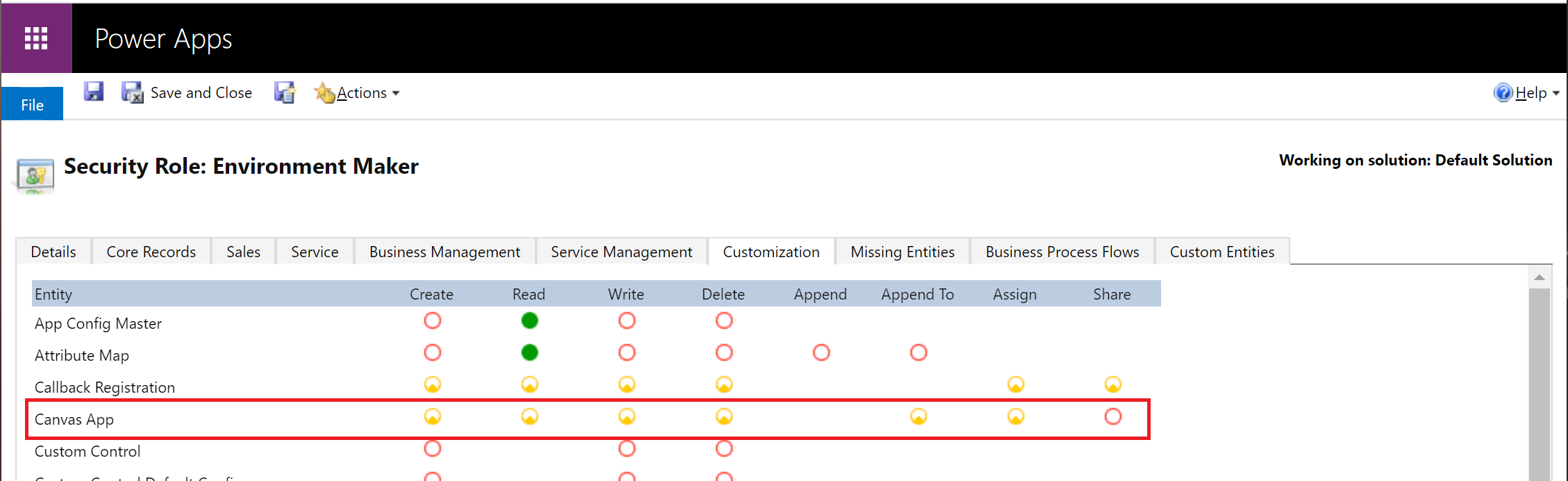Click the Actions star icon
The width and height of the screenshot is (1568, 481).
point(324,92)
